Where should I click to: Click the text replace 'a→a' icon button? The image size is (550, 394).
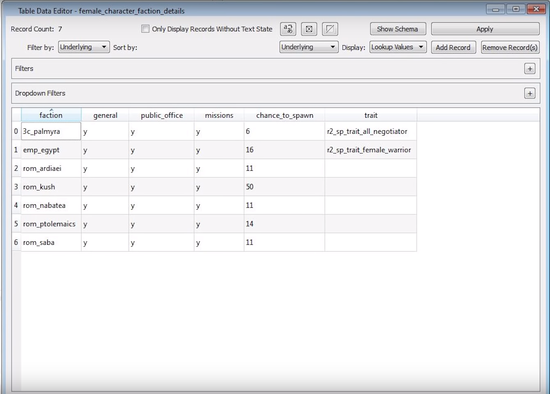pyautogui.click(x=288, y=29)
